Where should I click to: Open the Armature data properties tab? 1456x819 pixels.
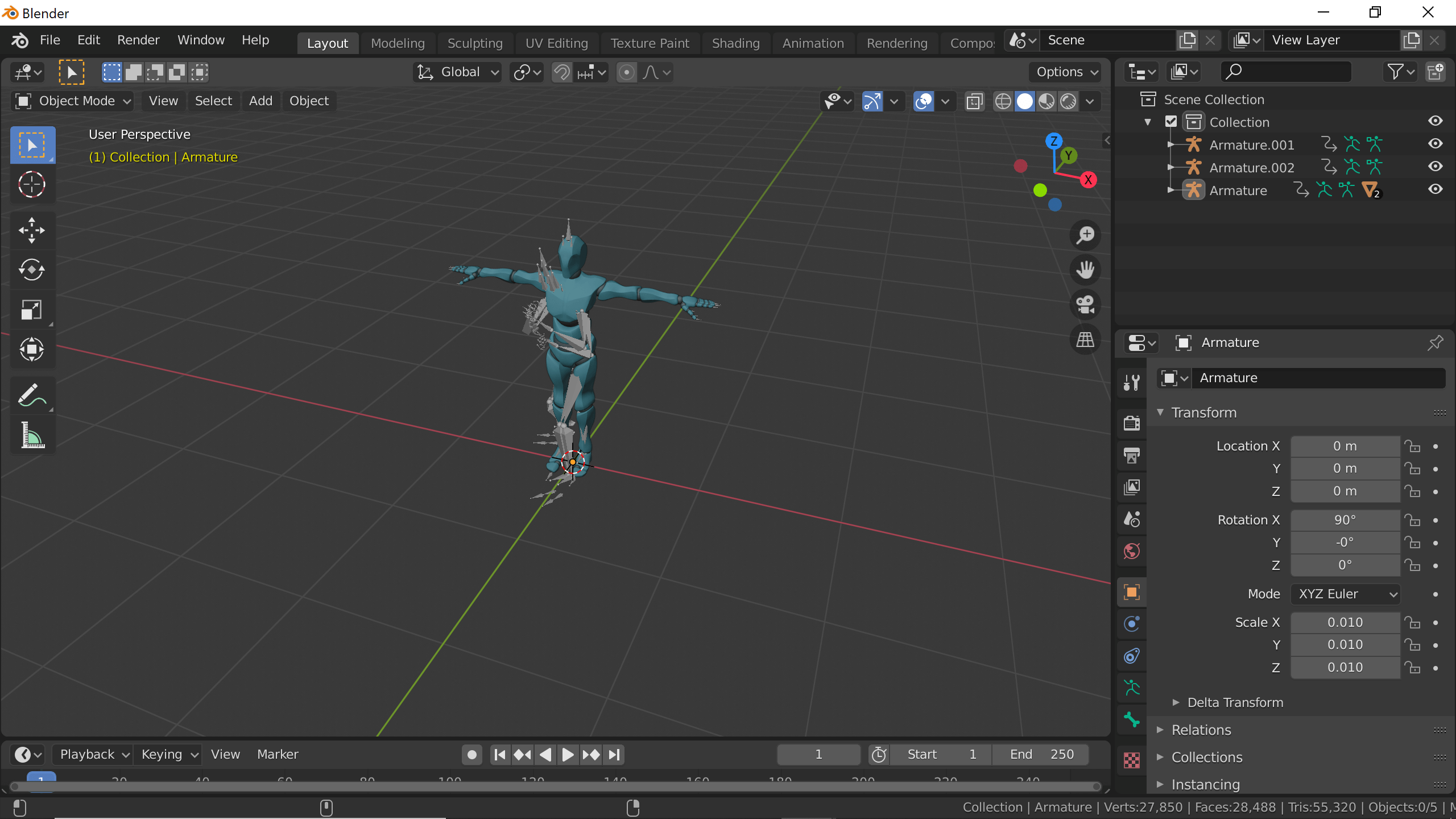pyautogui.click(x=1132, y=688)
